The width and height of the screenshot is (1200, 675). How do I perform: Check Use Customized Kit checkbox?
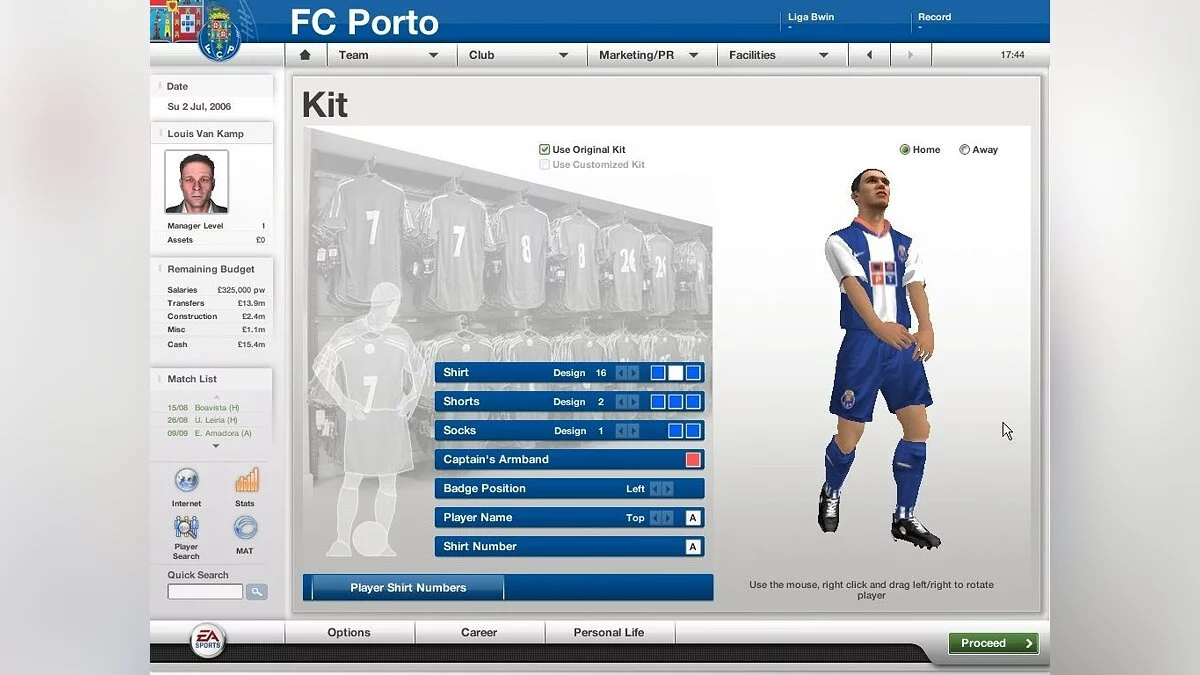544,165
